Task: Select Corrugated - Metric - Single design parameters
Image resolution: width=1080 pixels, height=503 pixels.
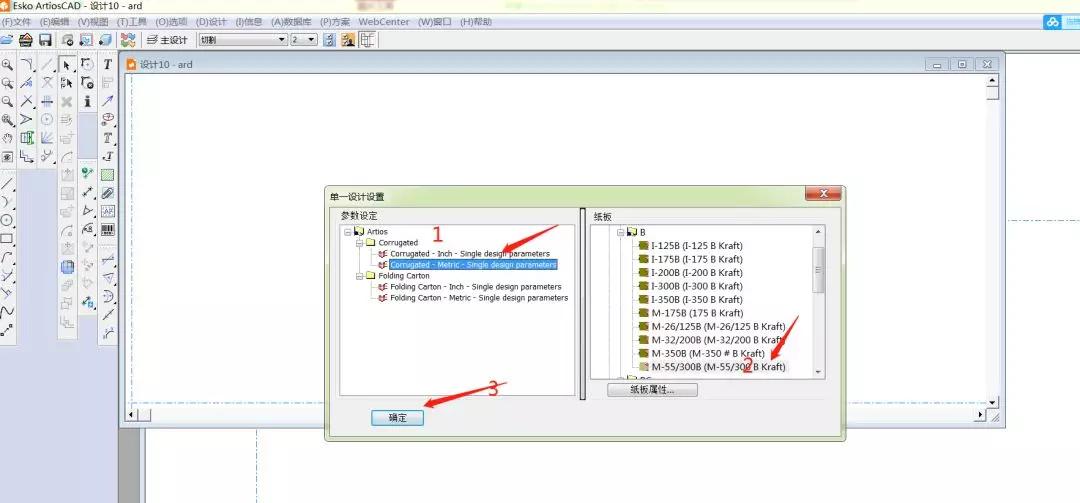Action: click(473, 265)
